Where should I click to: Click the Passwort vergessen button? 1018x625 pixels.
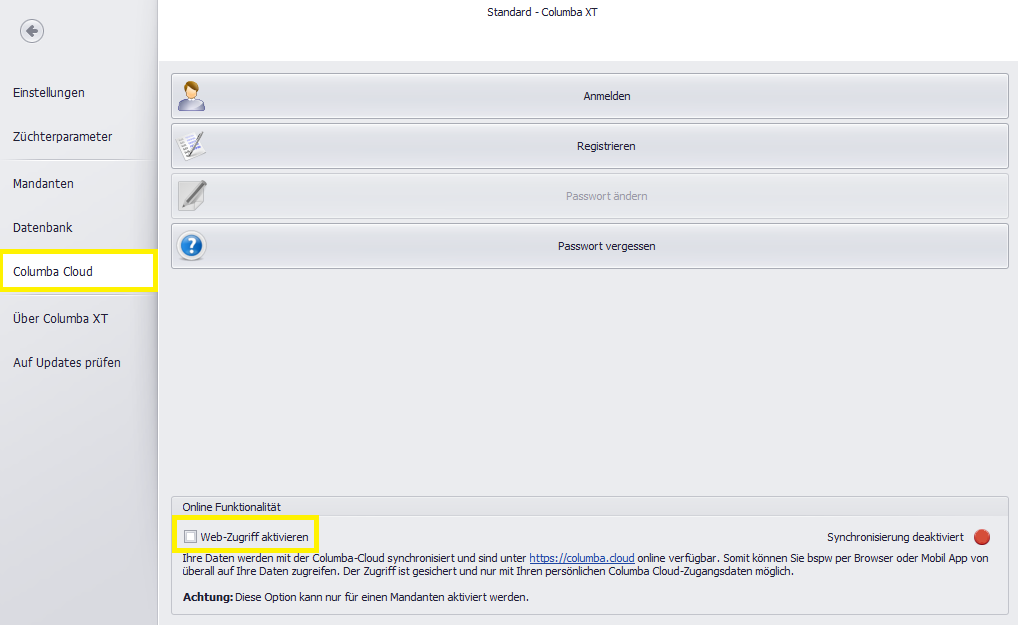pos(606,246)
